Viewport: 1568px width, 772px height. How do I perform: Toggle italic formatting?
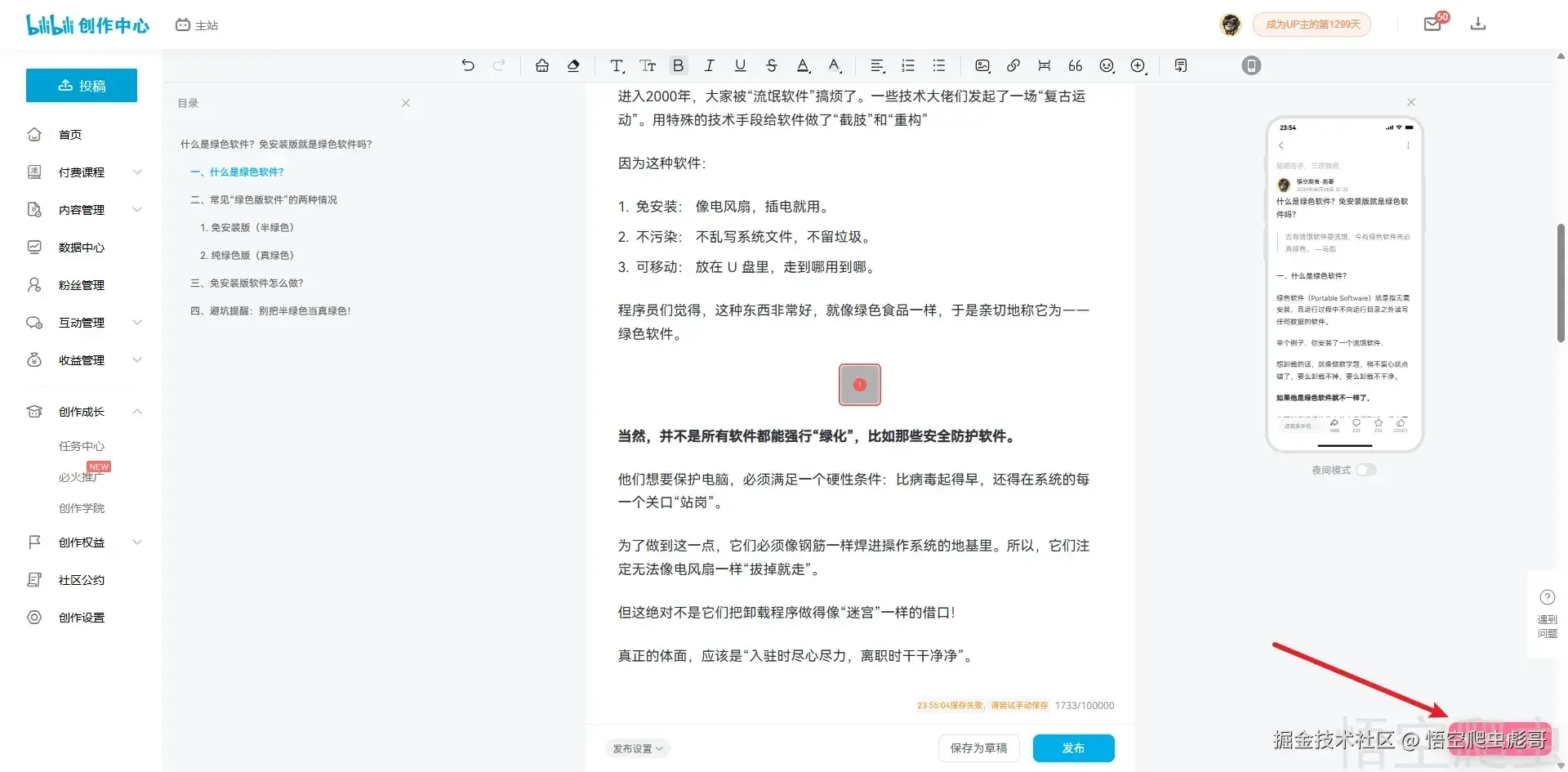click(x=710, y=65)
